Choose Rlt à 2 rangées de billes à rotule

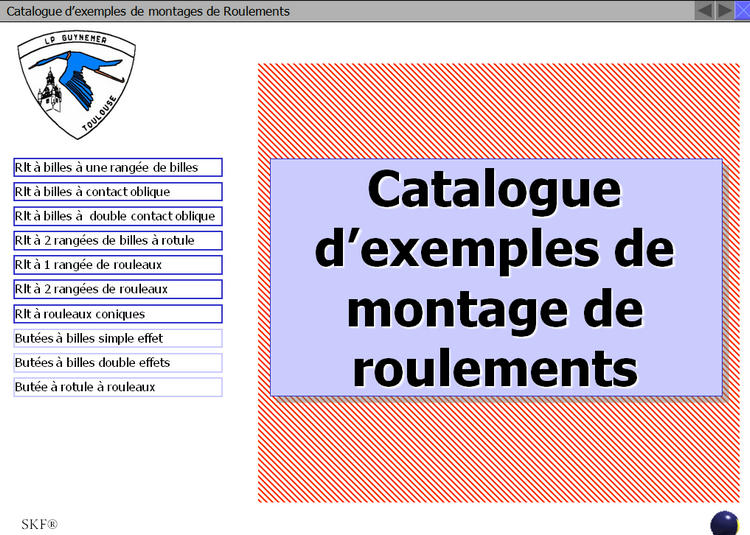[118, 240]
